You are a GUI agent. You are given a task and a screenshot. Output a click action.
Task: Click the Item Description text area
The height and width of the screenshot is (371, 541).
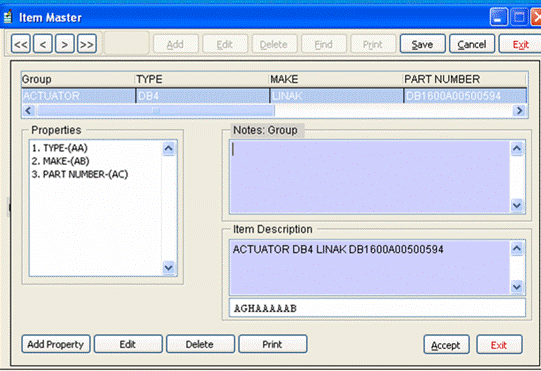370,267
